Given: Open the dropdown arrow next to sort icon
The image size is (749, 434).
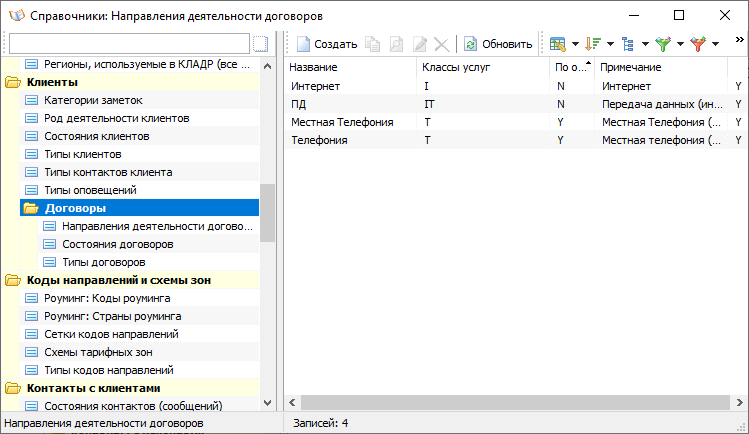Looking at the screenshot, I should tap(610, 44).
